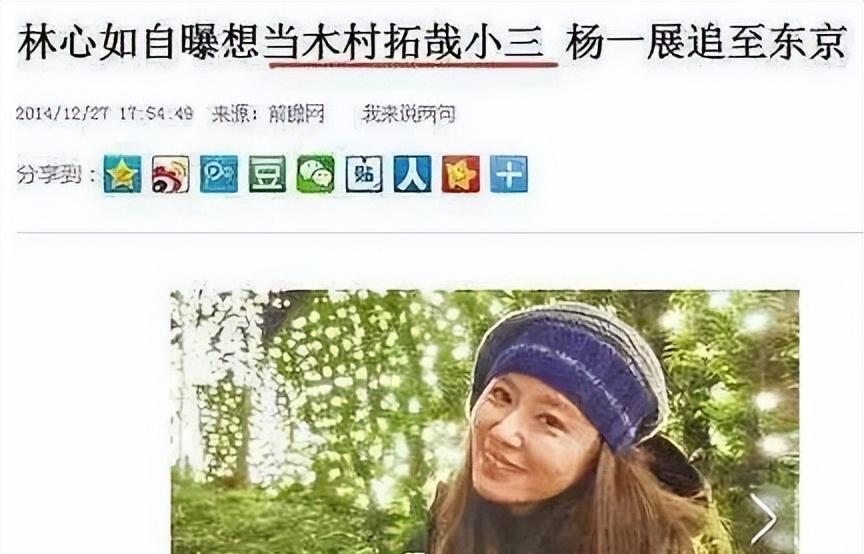Share via Tencent Weibo icon
Viewport: 864px width, 554px height.
tap(219, 174)
